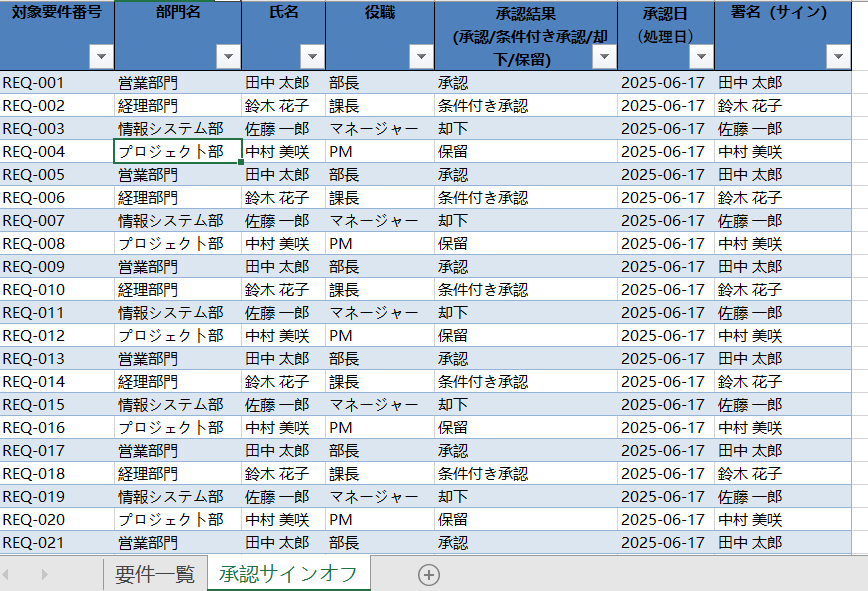The width and height of the screenshot is (868, 591).
Task: Switch to the 要件一覧 sheet tab
Action: pyautogui.click(x=155, y=574)
